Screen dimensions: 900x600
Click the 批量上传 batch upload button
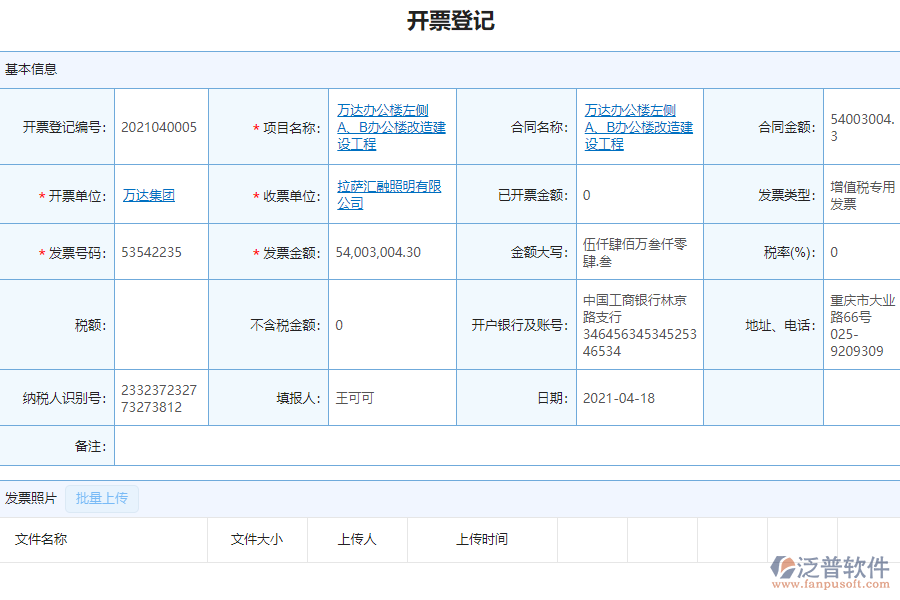[101, 498]
